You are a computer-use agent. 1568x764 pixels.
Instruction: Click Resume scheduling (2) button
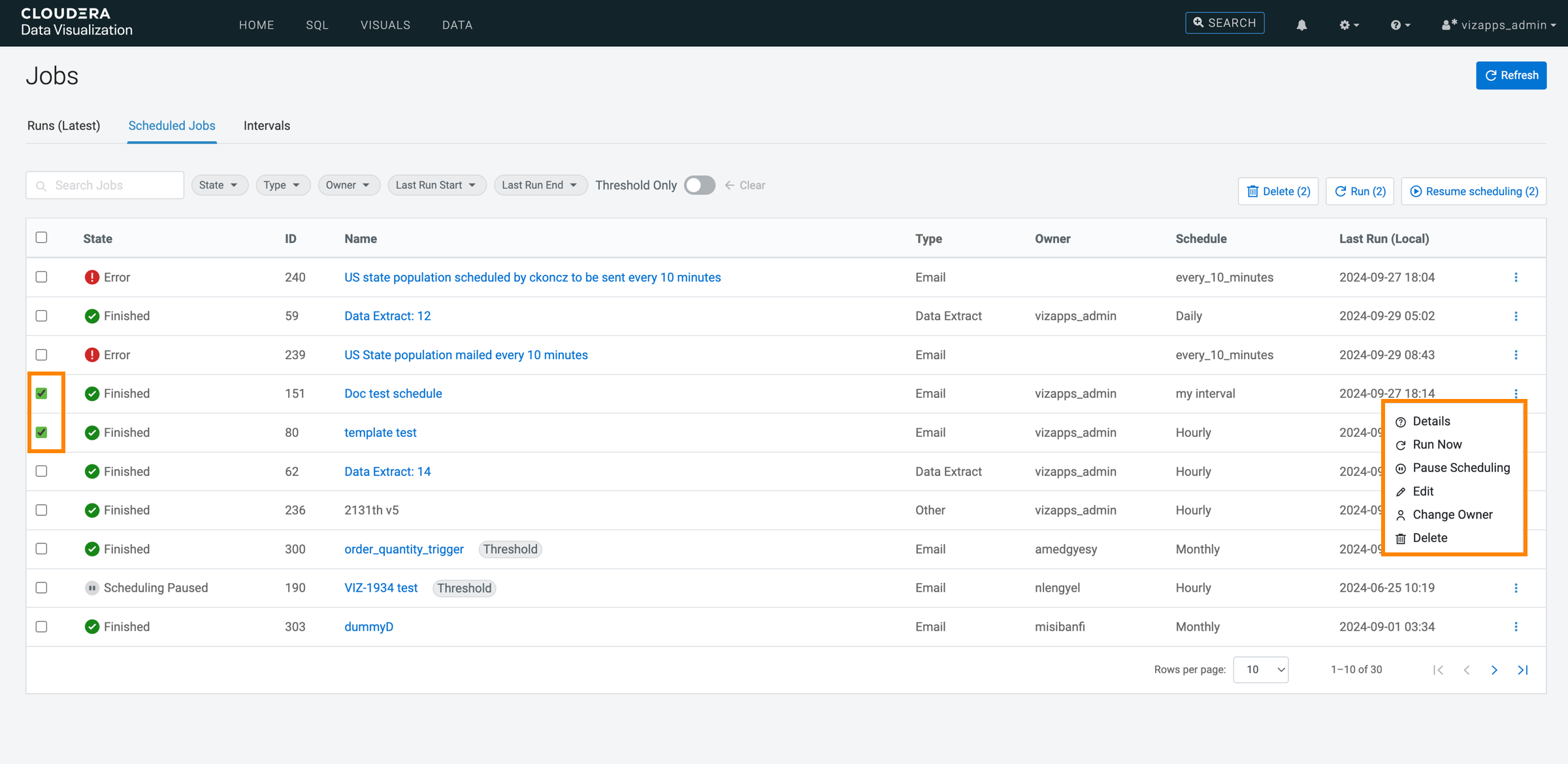[1473, 191]
